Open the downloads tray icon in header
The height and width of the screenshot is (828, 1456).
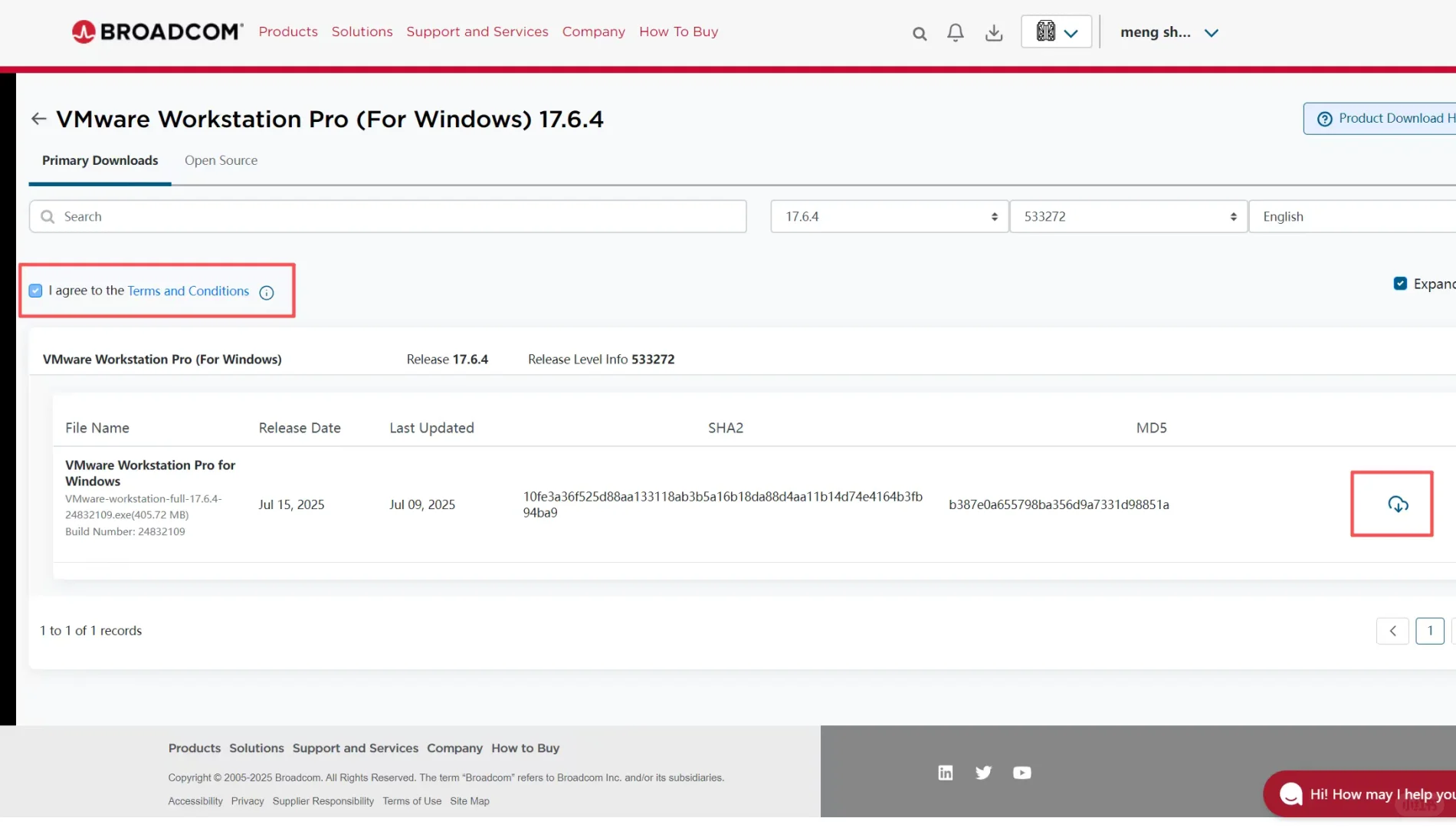coord(994,32)
